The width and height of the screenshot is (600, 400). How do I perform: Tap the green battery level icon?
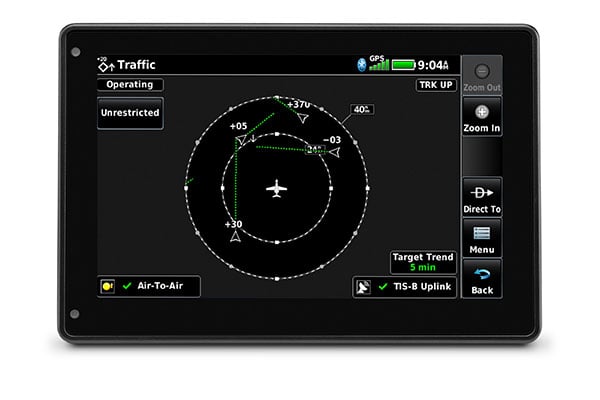point(403,65)
